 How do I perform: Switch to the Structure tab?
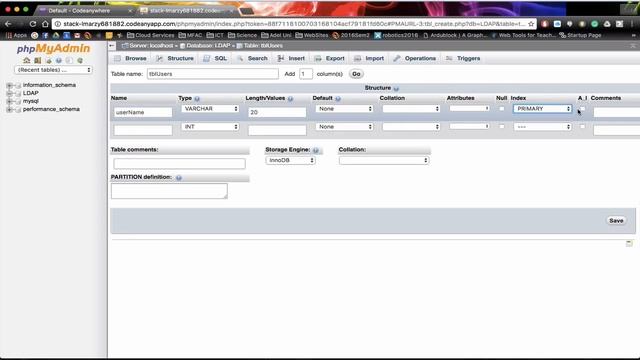tap(175, 59)
